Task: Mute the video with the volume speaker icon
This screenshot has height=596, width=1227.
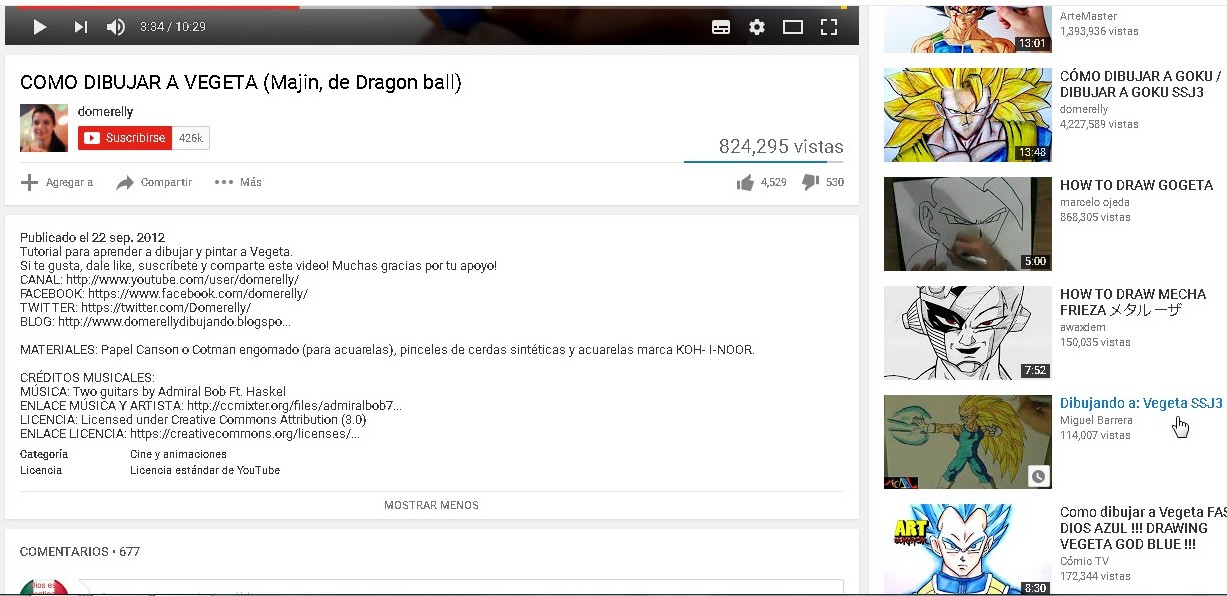Action: click(116, 27)
